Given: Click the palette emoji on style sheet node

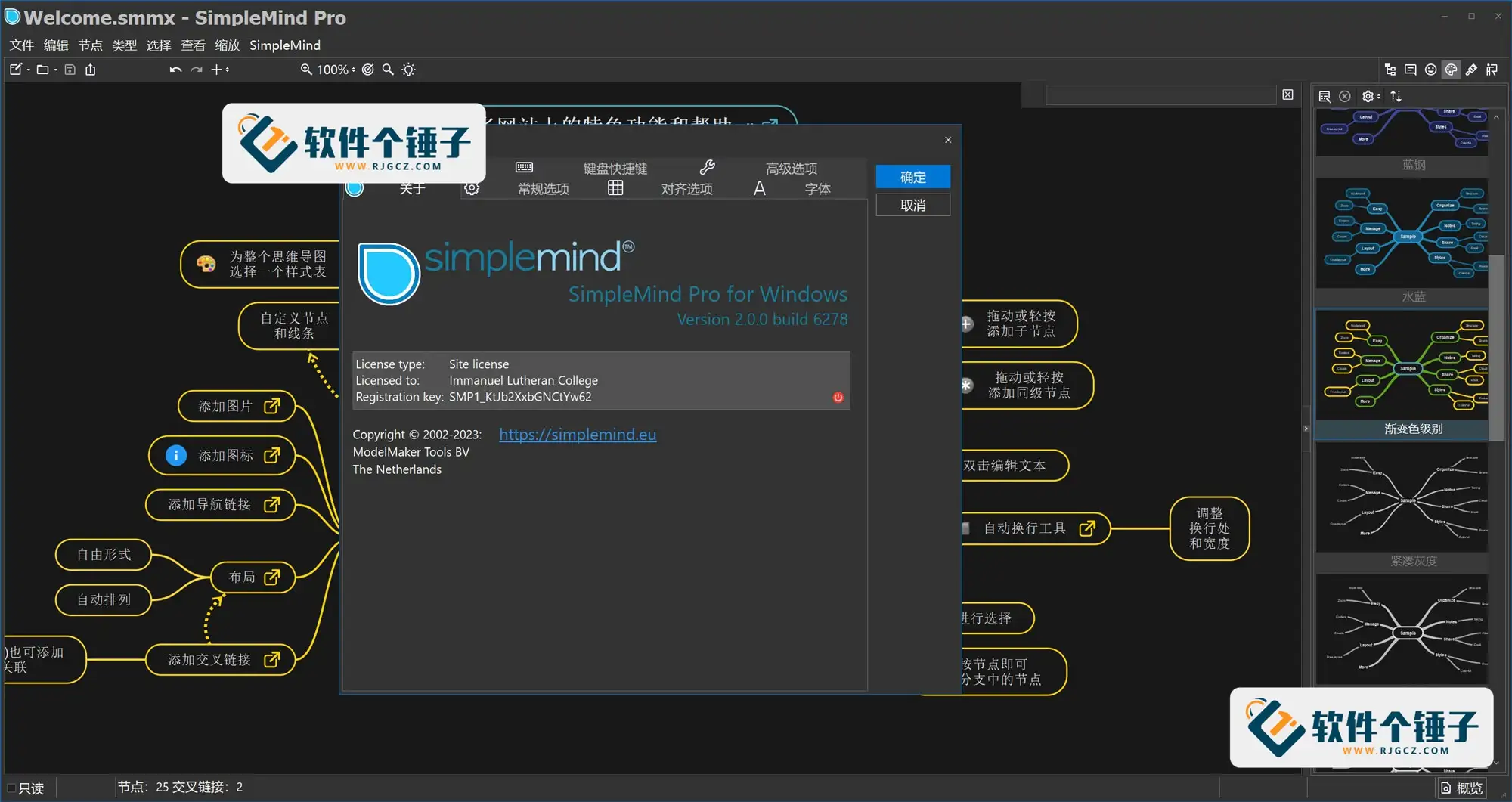Looking at the screenshot, I should point(206,264).
